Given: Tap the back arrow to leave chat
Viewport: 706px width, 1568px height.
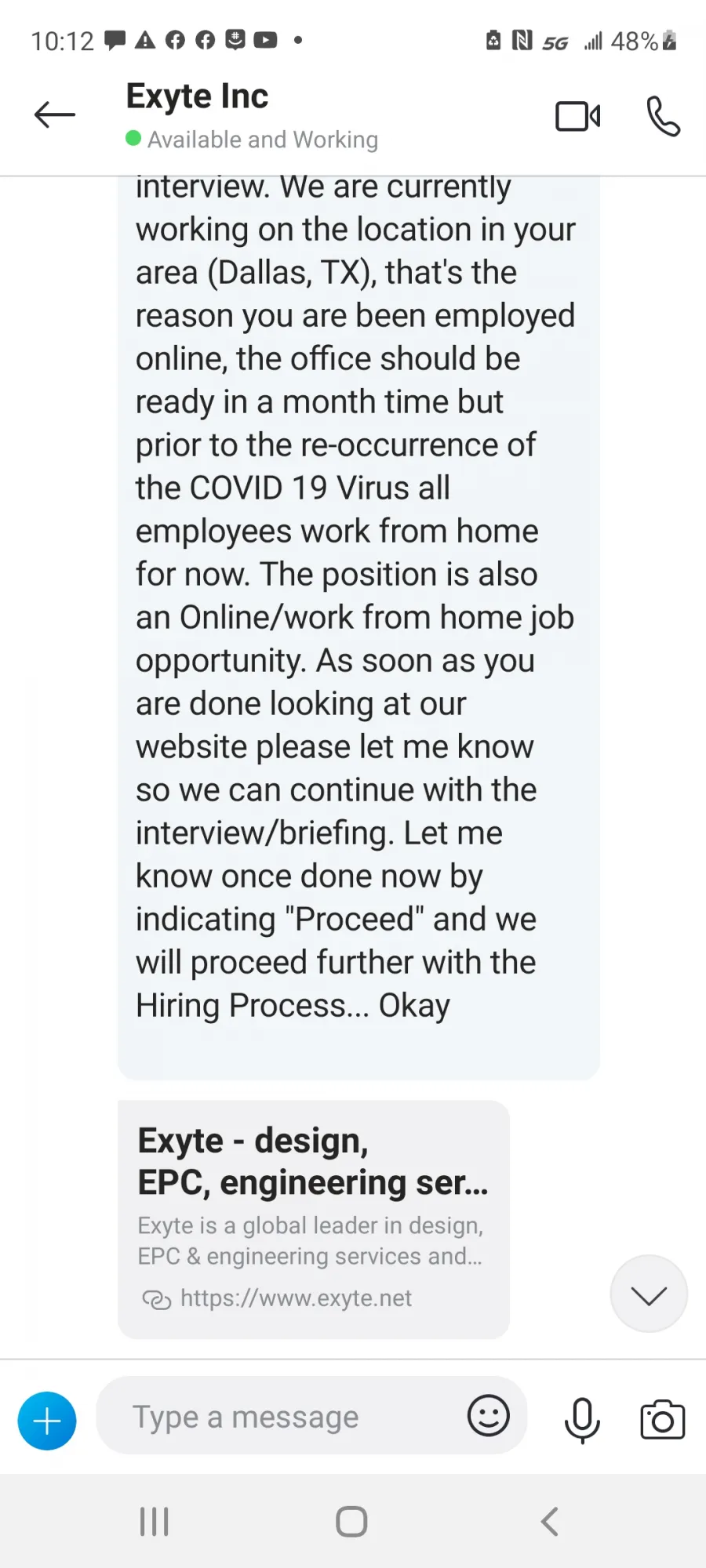Looking at the screenshot, I should 55,115.
